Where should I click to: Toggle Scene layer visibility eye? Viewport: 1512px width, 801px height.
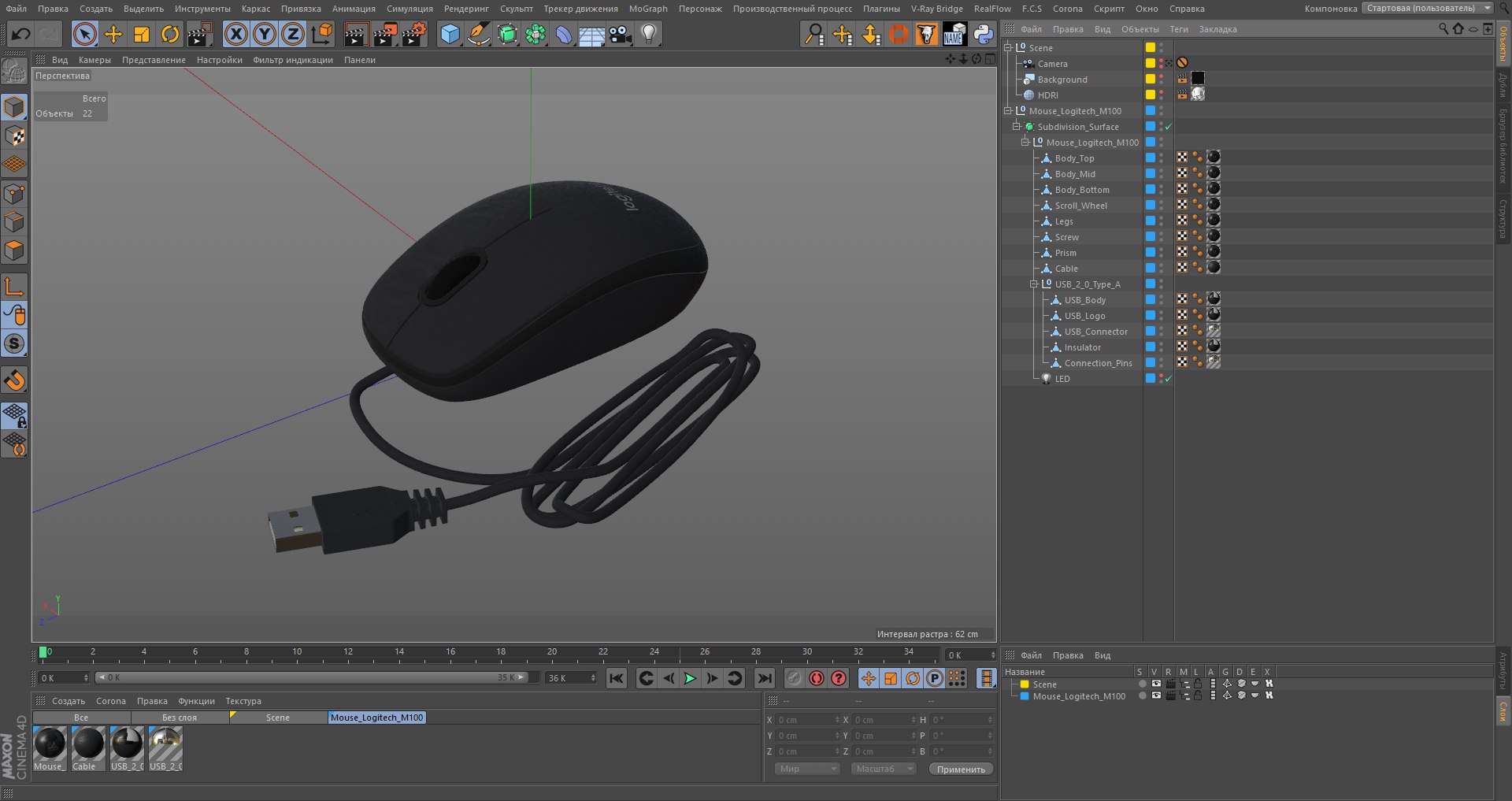(1156, 684)
